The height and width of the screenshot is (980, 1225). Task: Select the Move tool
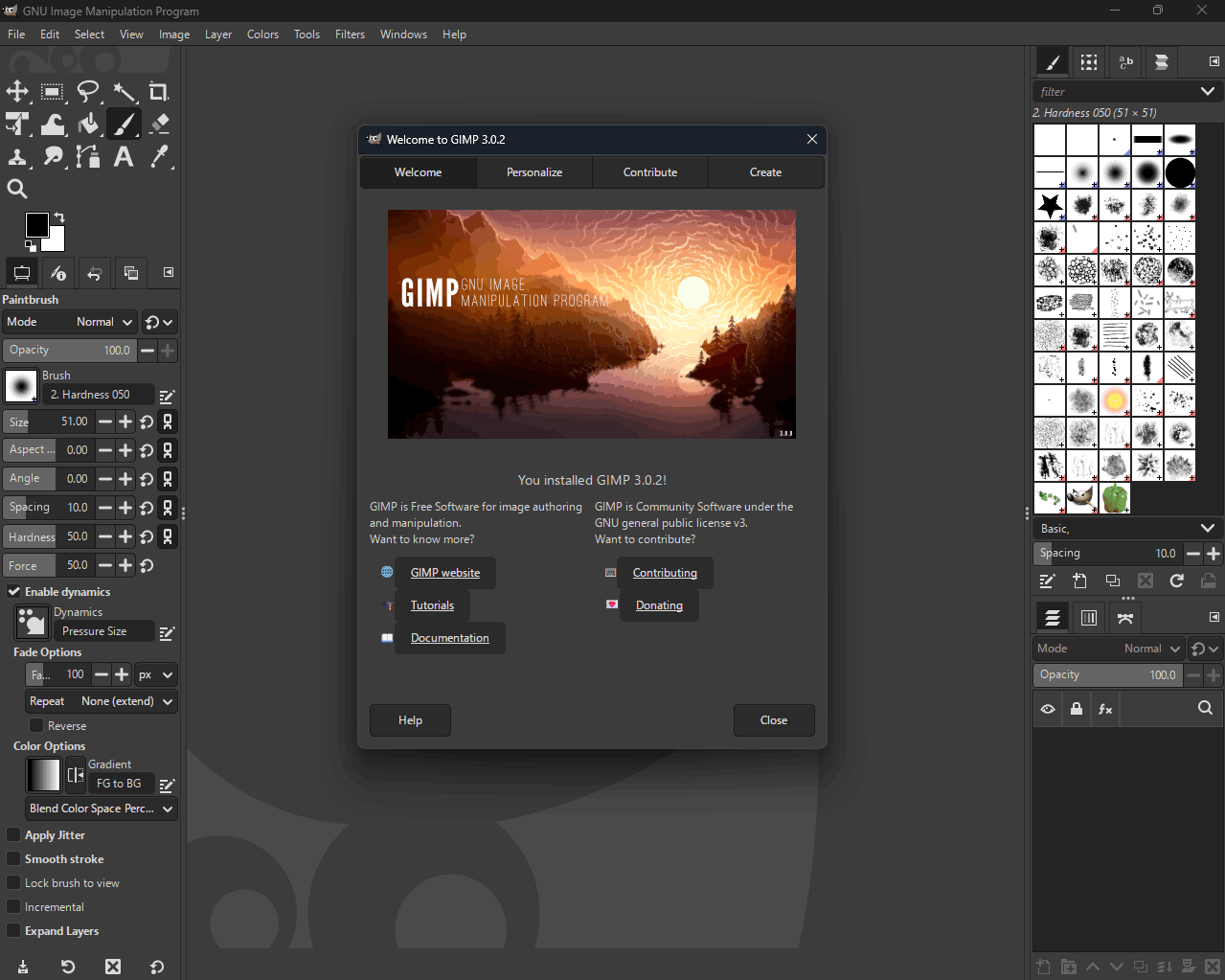point(17,92)
